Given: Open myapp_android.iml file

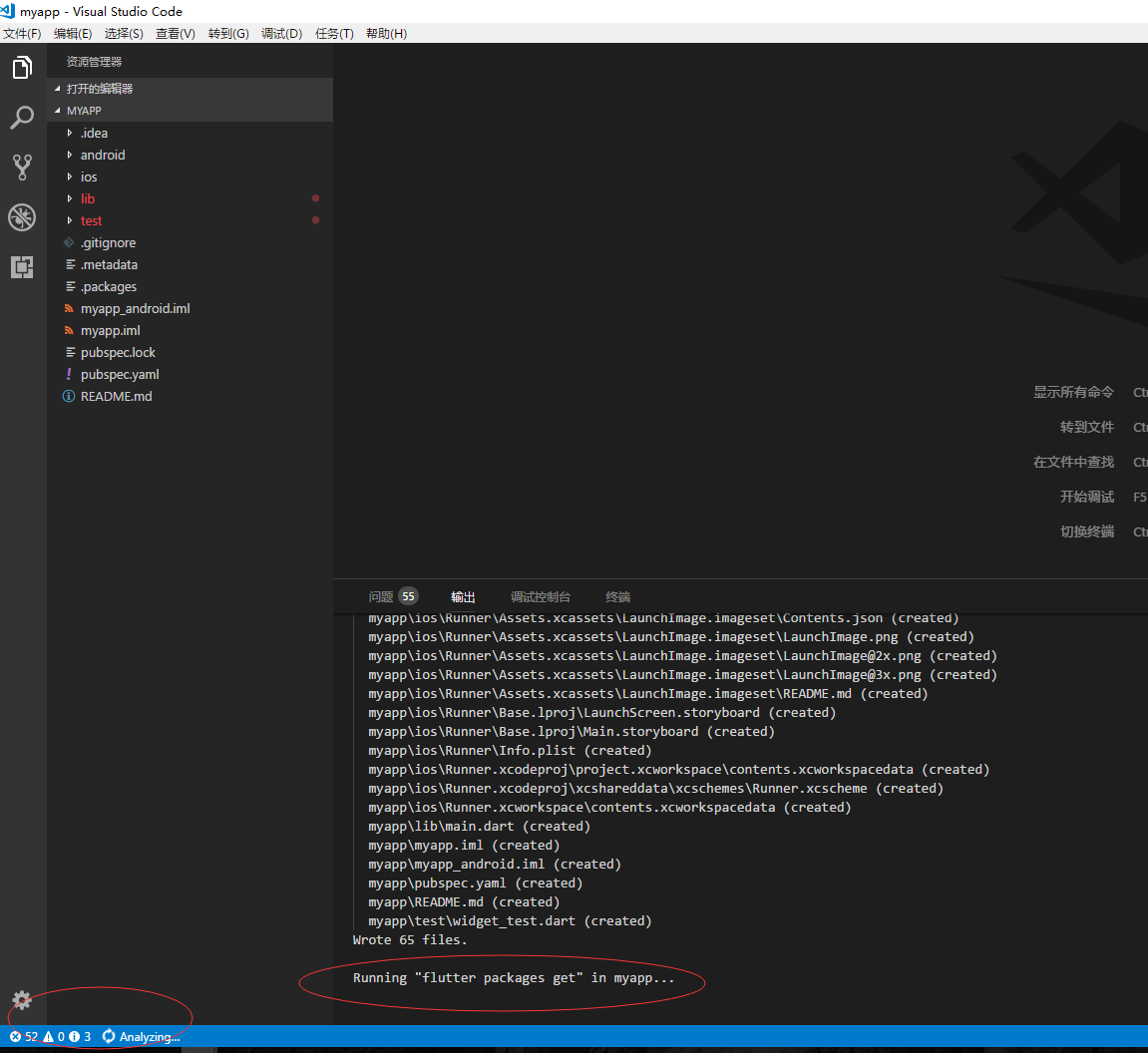Looking at the screenshot, I should coord(136,308).
